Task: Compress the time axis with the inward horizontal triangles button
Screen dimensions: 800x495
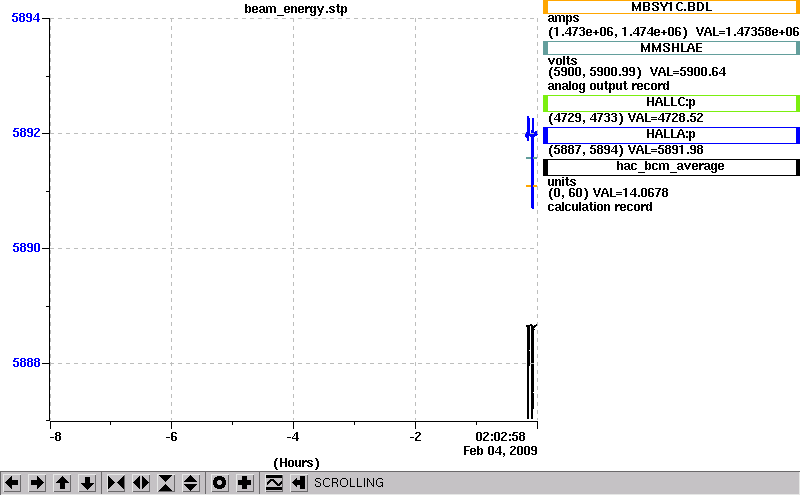Action: point(116,483)
